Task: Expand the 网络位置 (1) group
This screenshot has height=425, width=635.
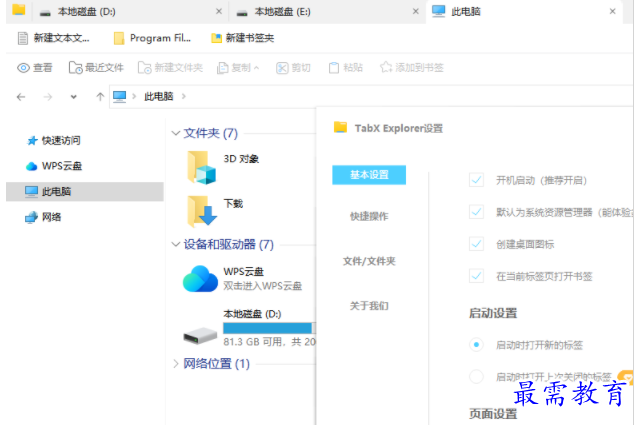Action: pos(175,363)
